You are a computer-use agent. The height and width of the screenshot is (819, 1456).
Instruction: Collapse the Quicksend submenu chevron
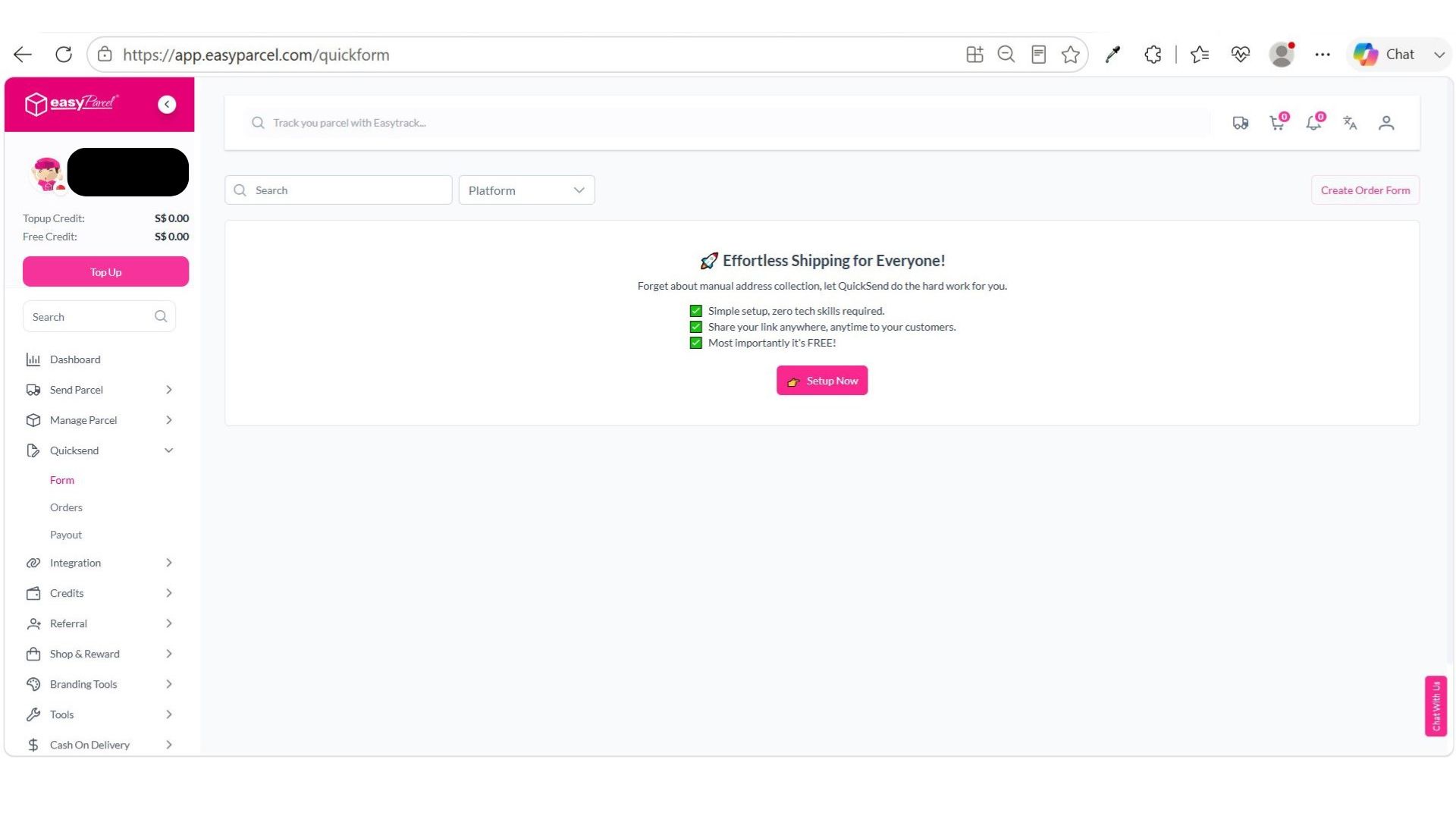pos(169,450)
